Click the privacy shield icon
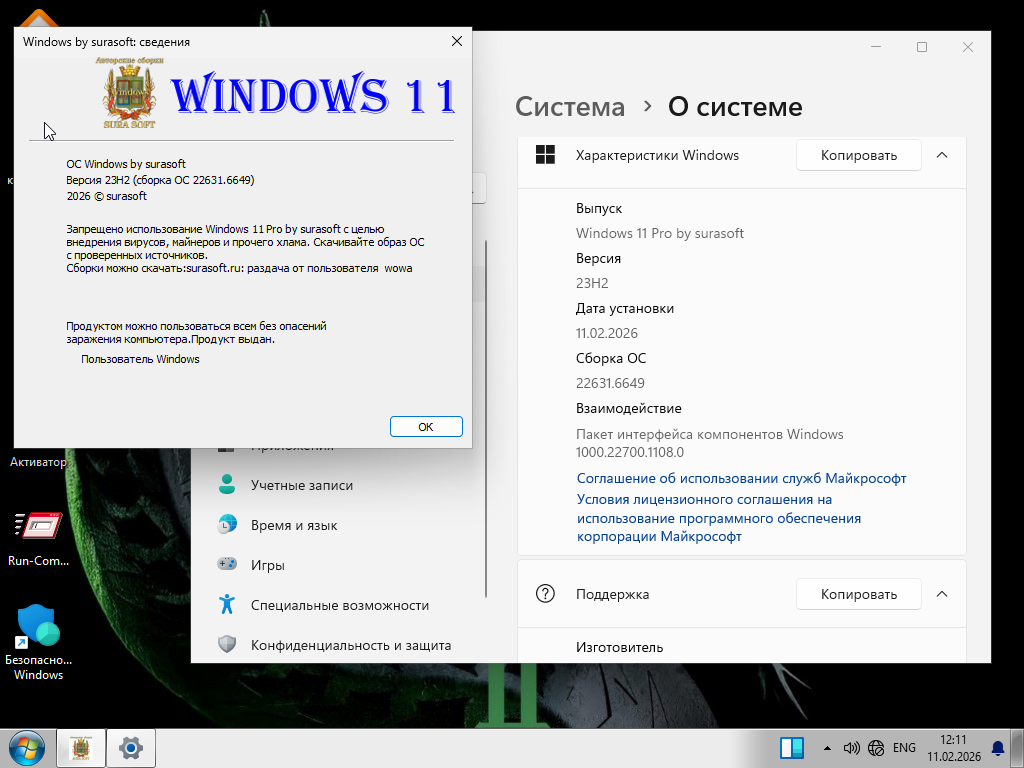The width and height of the screenshot is (1024, 768). (227, 645)
